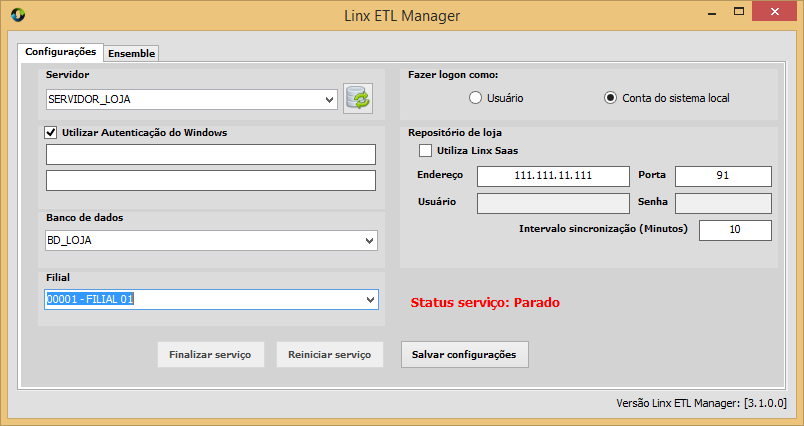Click the Finalizar serviço button
Viewport: 804px width, 426px height.
211,355
